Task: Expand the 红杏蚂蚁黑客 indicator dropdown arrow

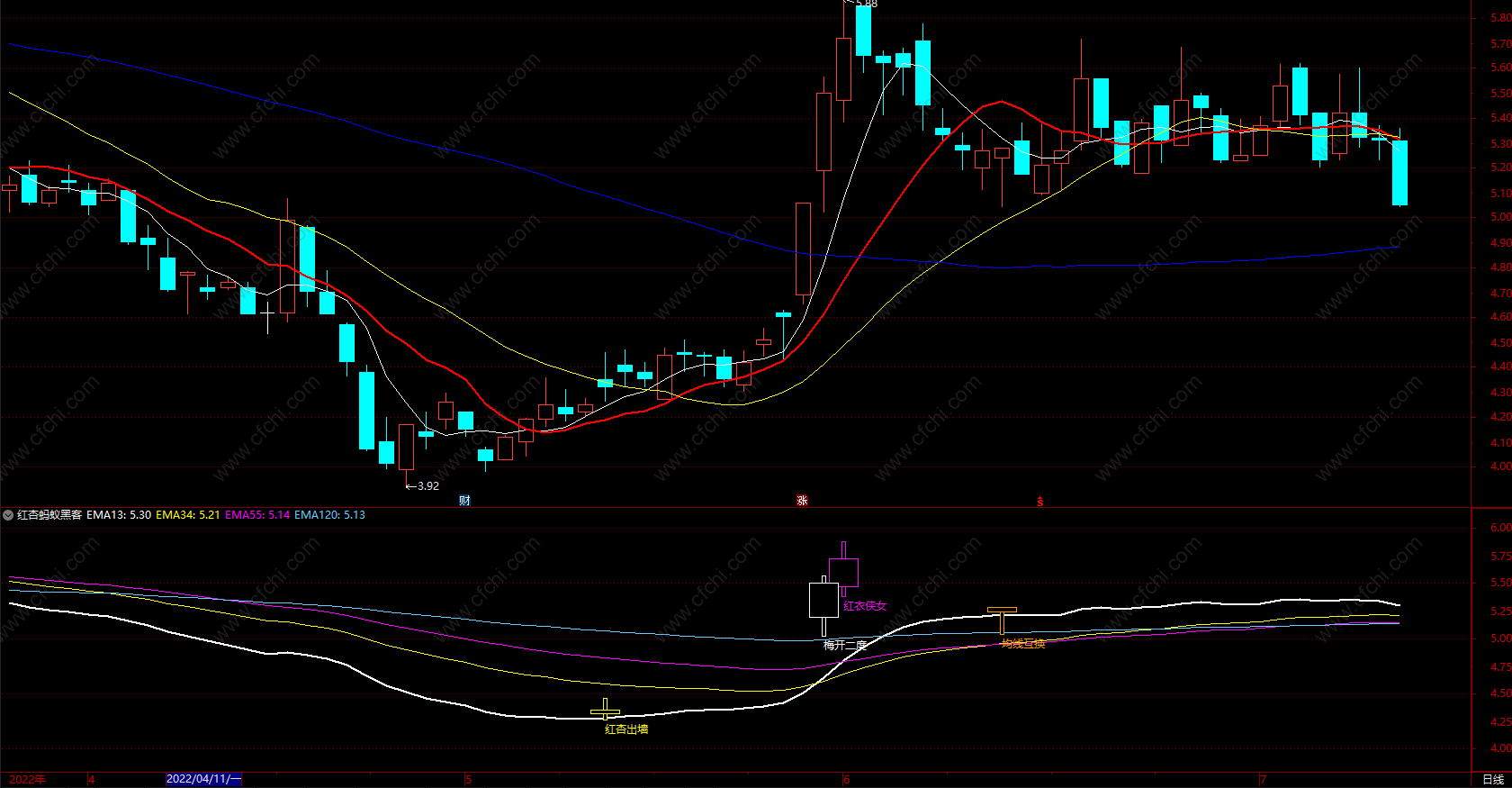Action: [8, 515]
